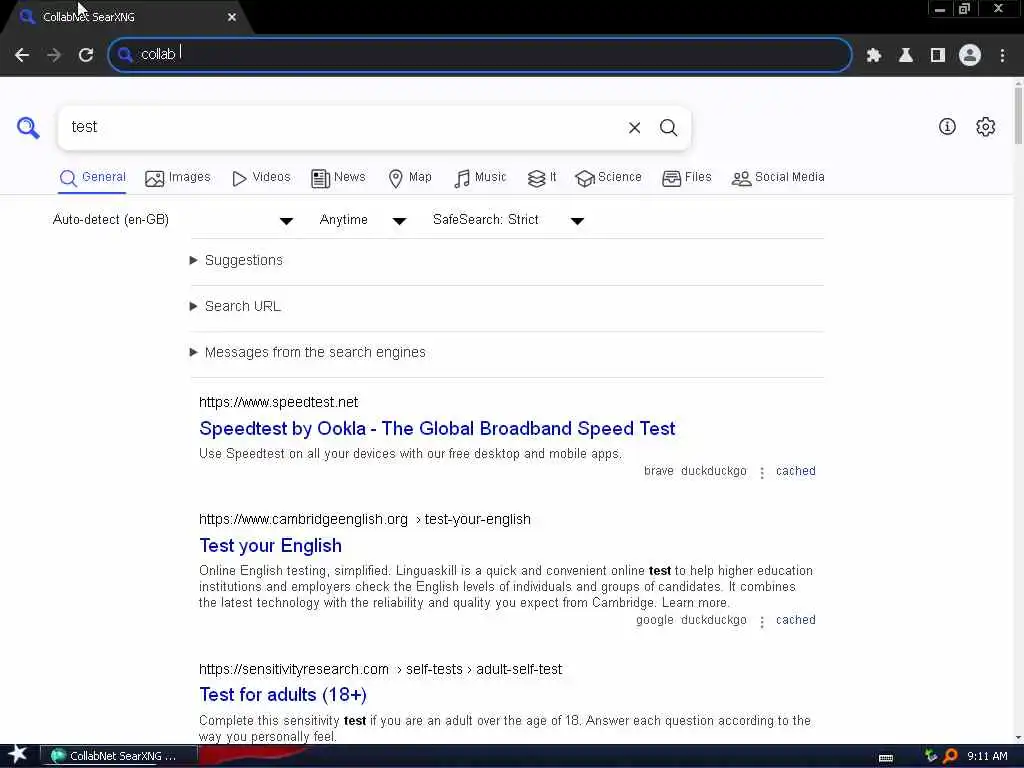The width and height of the screenshot is (1024, 768).
Task: Open cached version of Speedtest result
Action: pyautogui.click(x=795, y=471)
